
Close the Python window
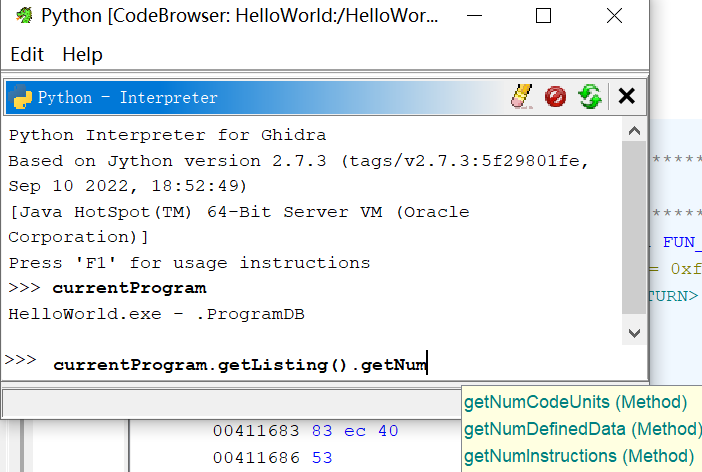pyautogui.click(x=614, y=16)
